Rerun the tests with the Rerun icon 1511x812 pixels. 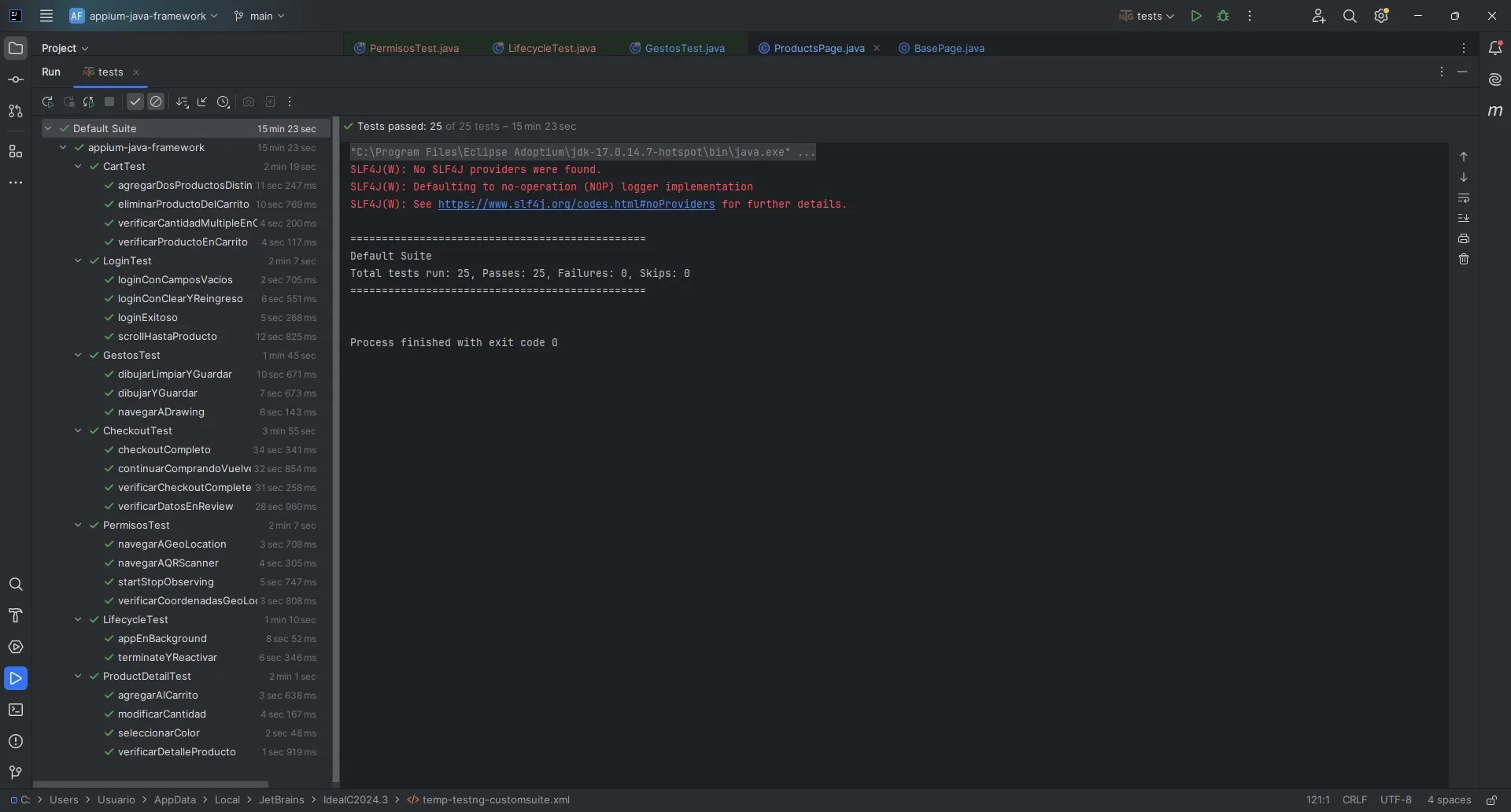click(x=47, y=102)
